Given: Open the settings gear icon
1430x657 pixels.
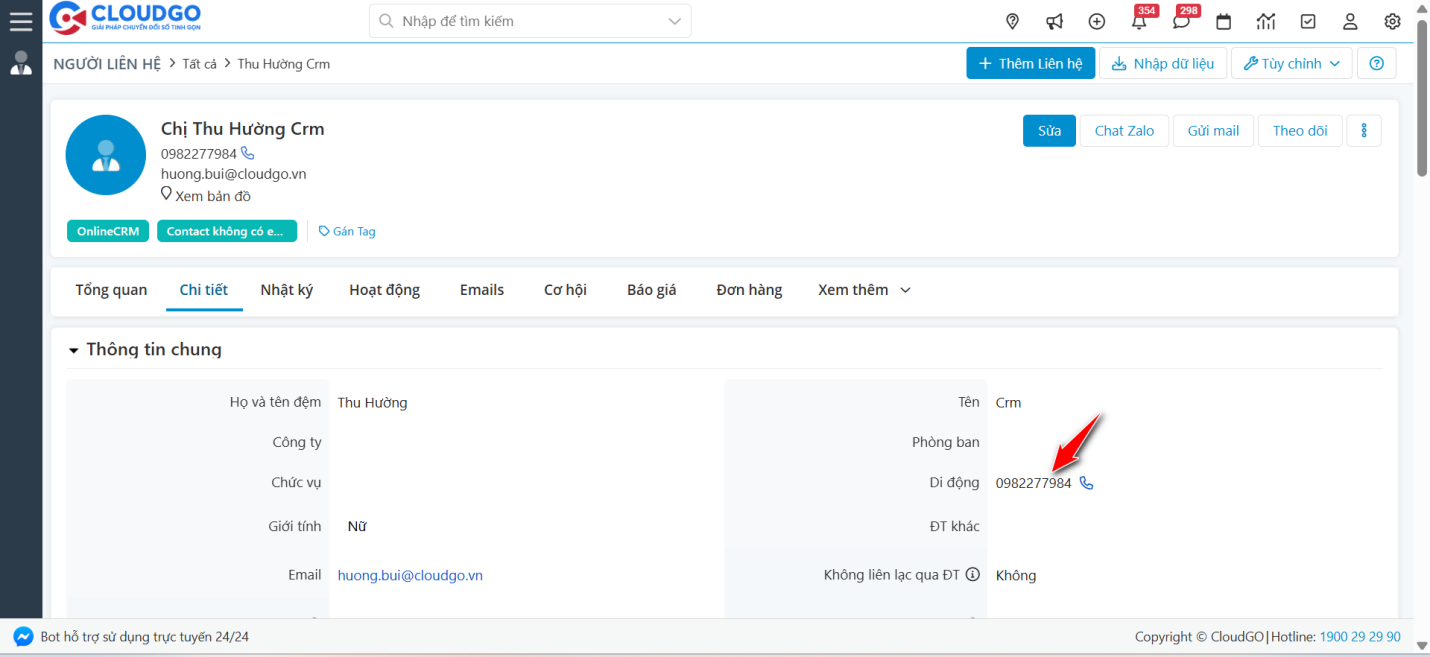Looking at the screenshot, I should tap(1392, 21).
